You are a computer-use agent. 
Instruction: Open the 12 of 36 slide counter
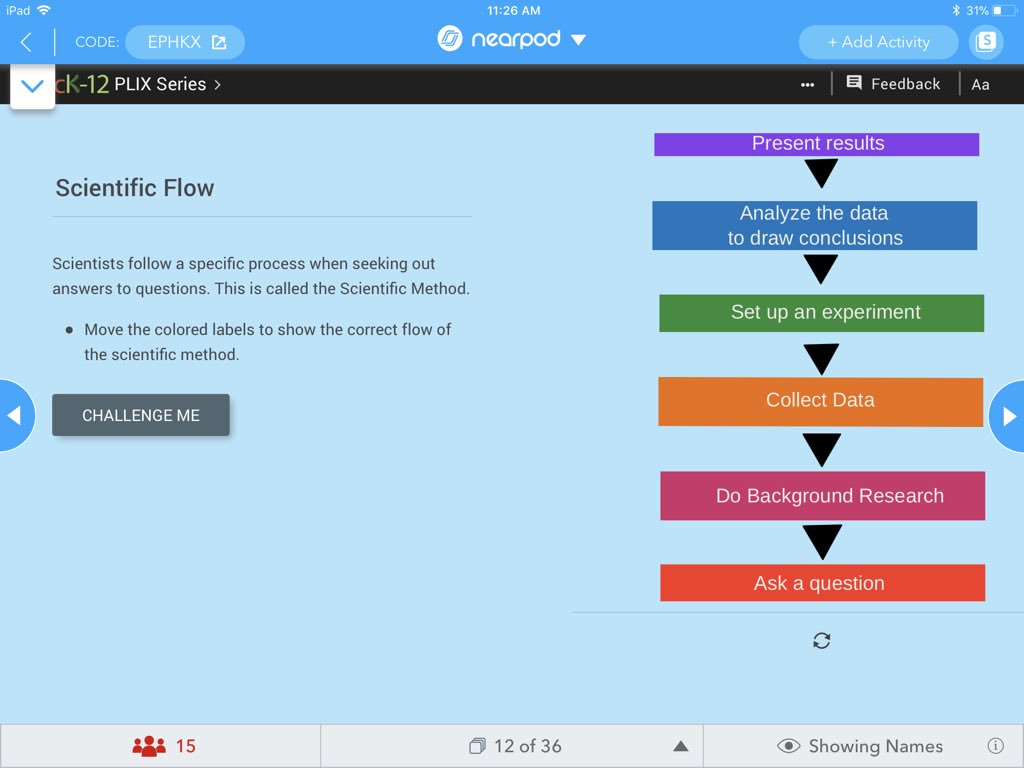[x=515, y=746]
